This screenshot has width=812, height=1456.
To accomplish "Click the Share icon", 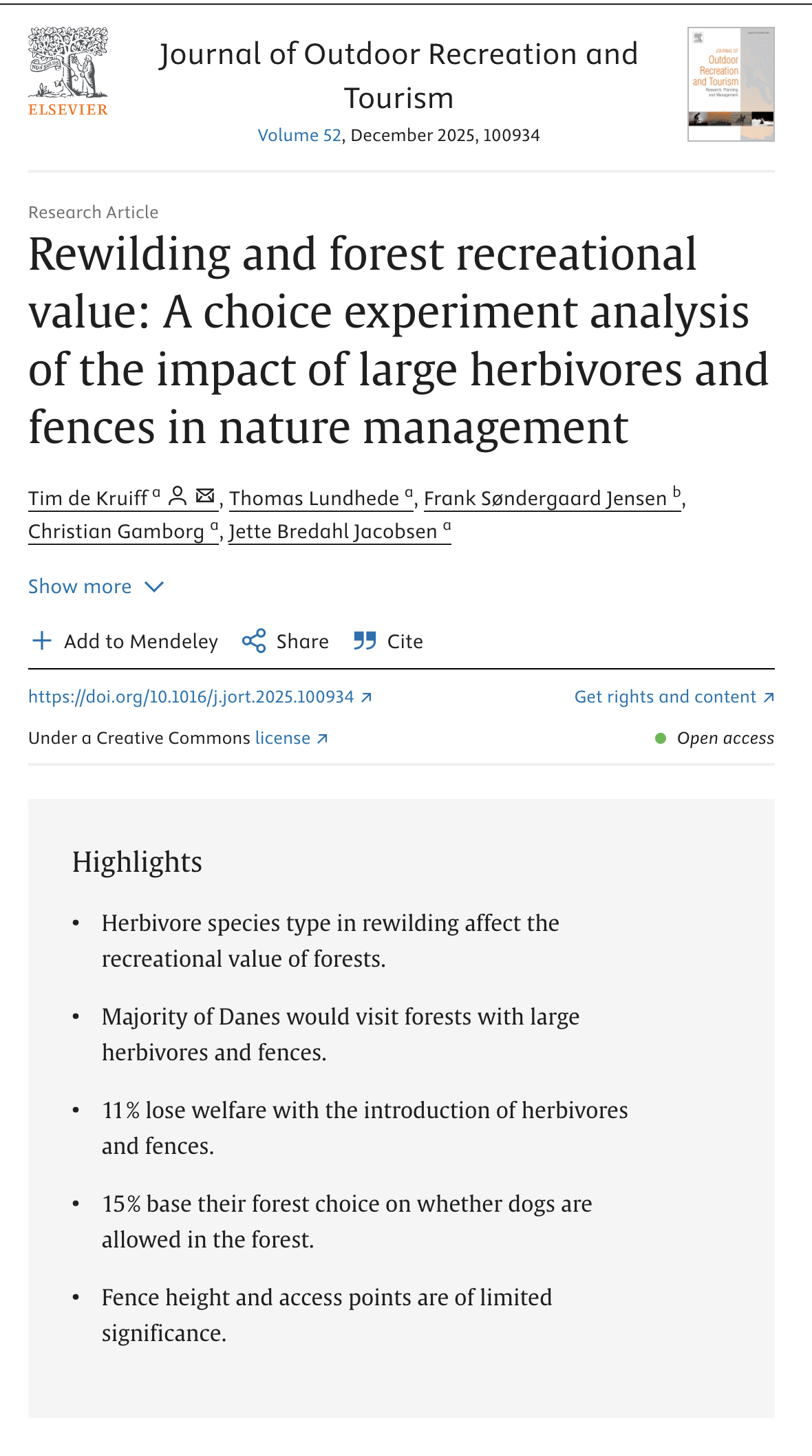I will (254, 641).
